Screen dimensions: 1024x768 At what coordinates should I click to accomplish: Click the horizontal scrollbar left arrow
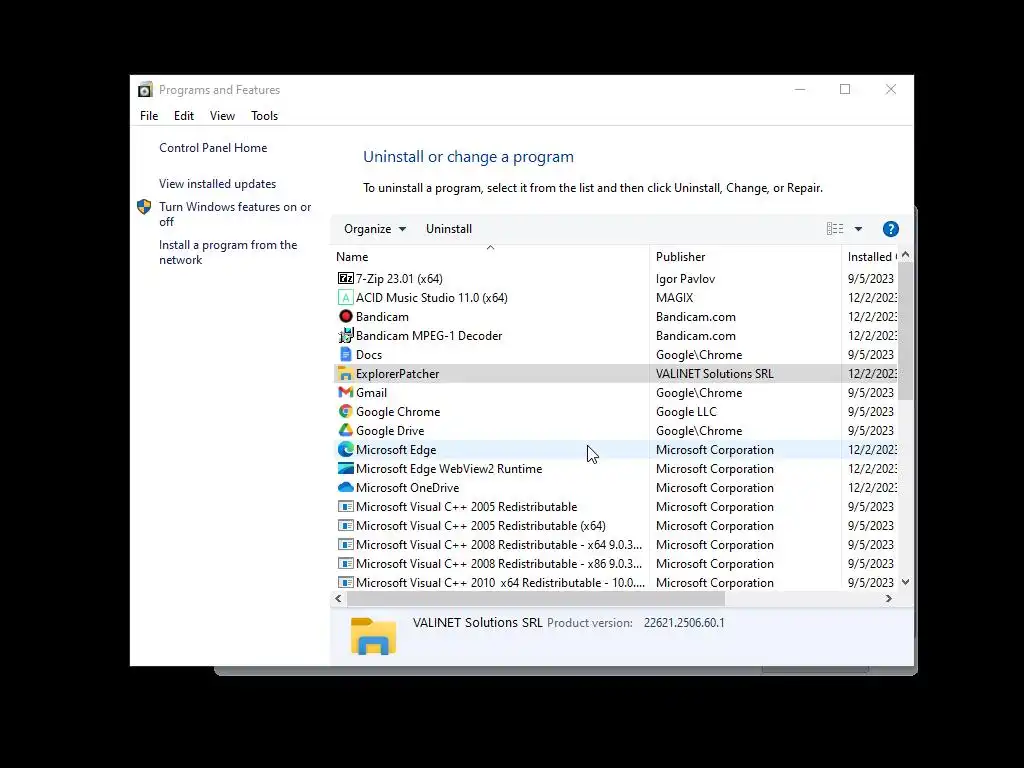338,598
